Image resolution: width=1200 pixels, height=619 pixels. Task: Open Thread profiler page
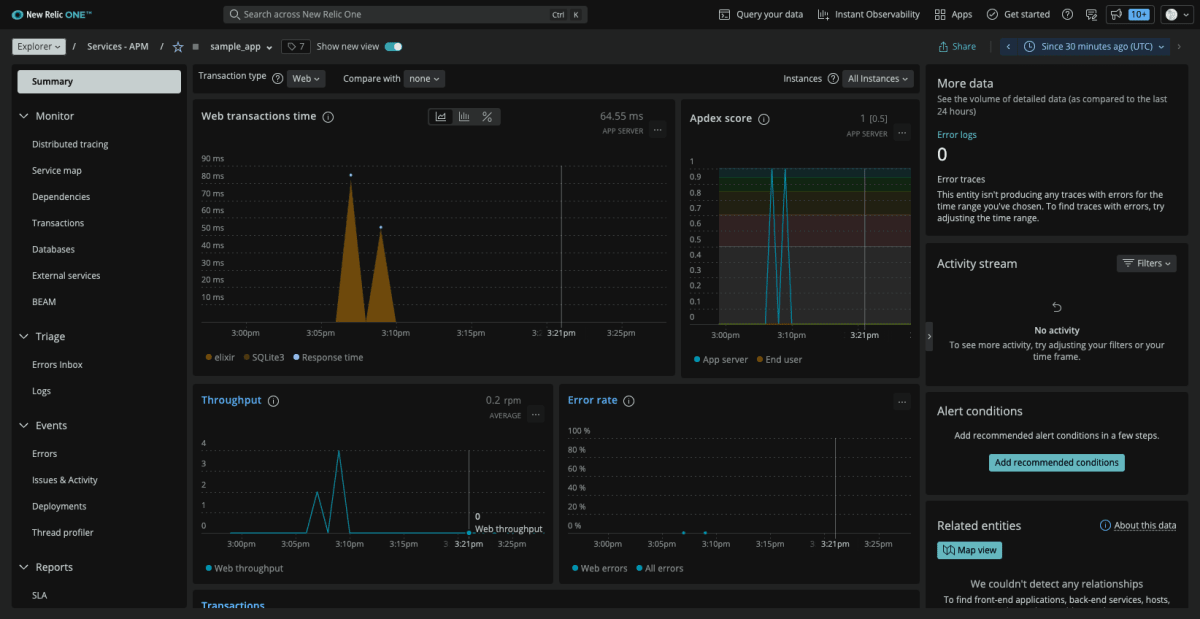62,533
